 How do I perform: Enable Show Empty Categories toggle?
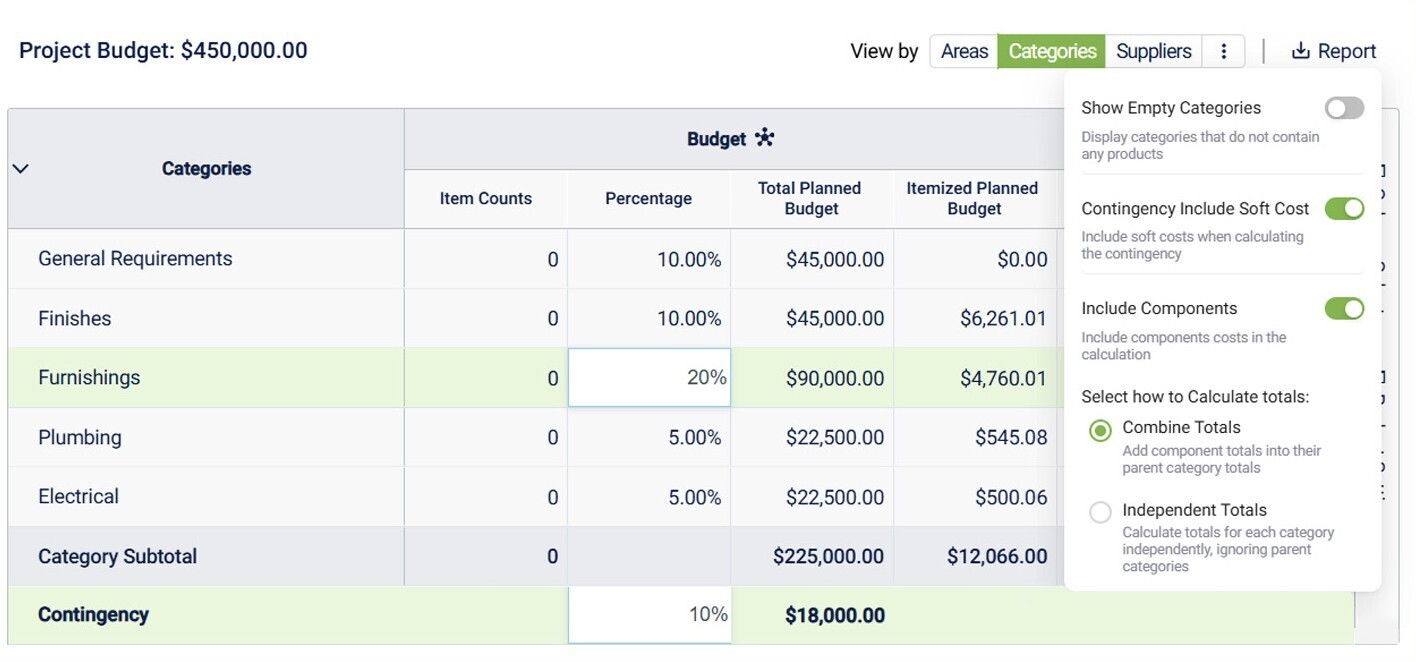[x=1344, y=108]
